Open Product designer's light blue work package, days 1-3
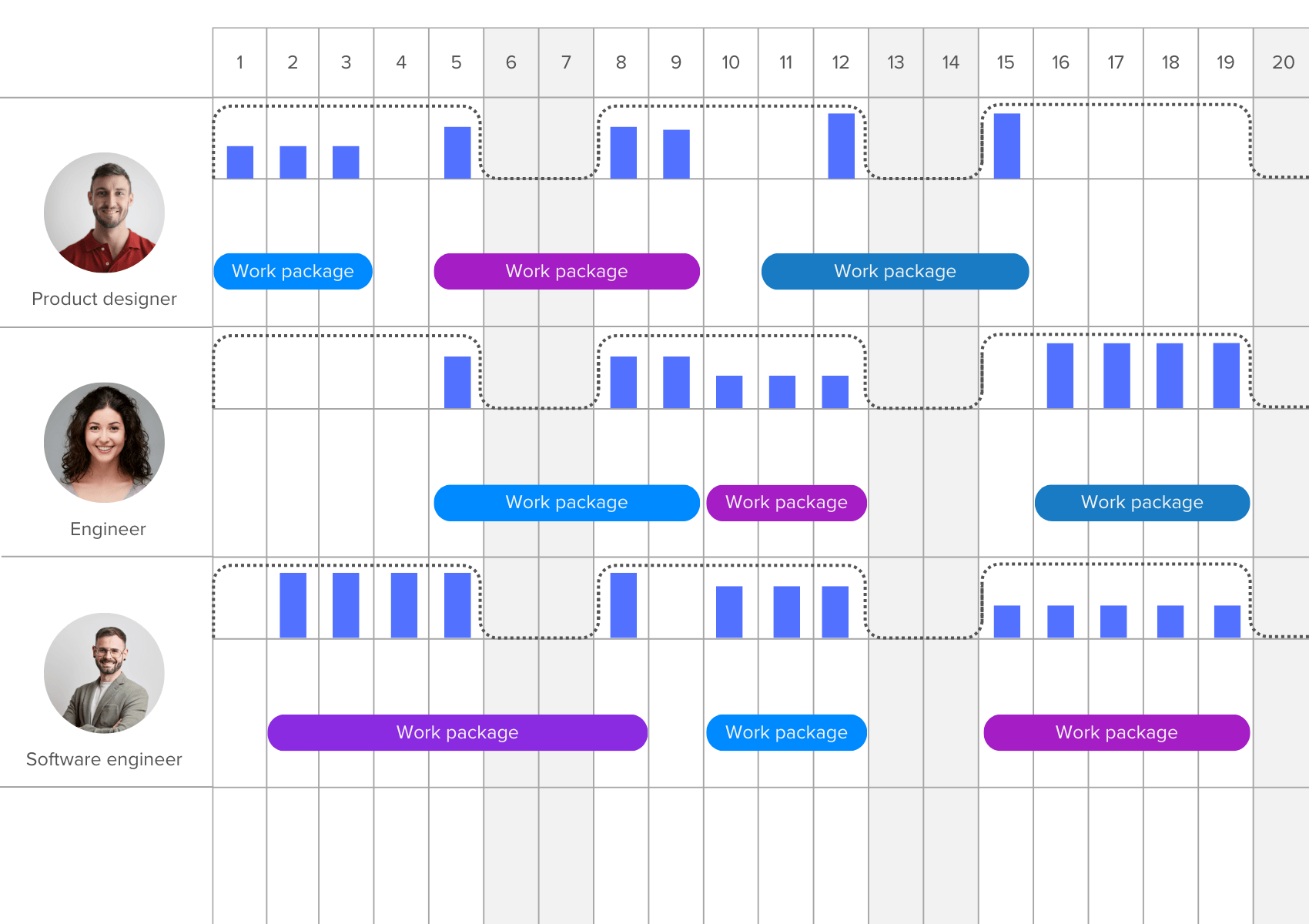The width and height of the screenshot is (1309, 924). (293, 271)
